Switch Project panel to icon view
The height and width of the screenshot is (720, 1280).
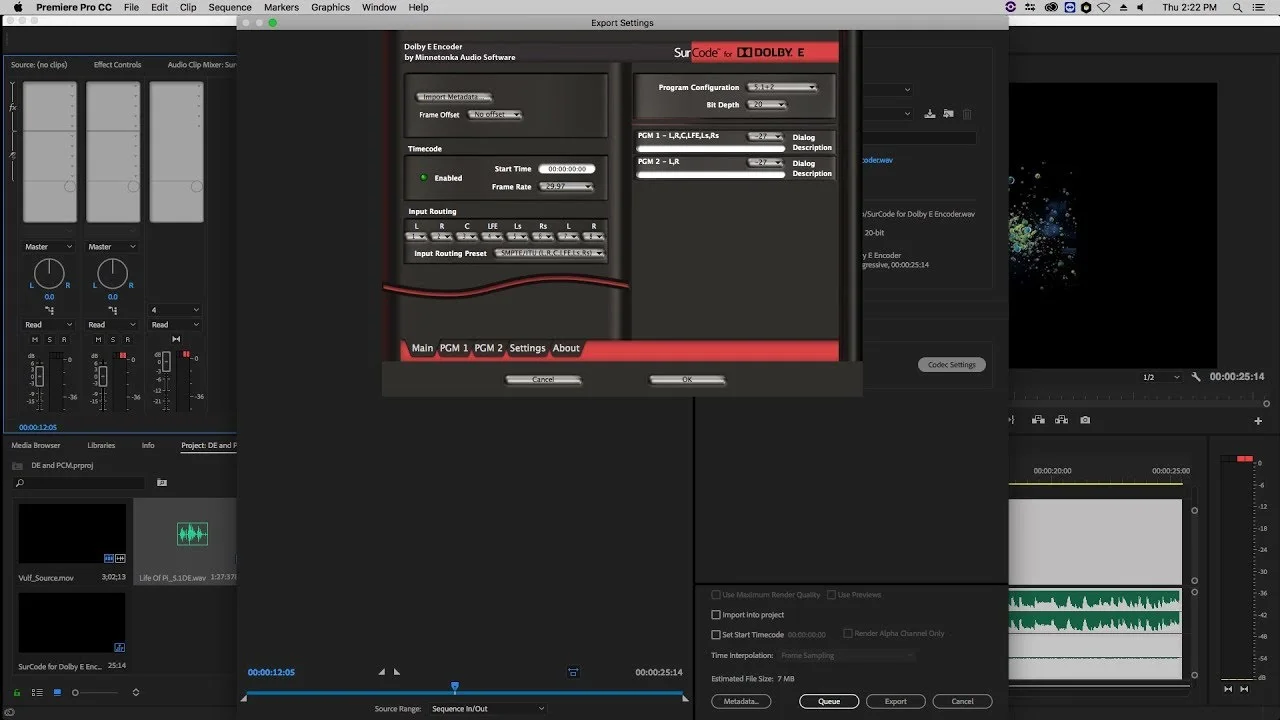(57, 692)
